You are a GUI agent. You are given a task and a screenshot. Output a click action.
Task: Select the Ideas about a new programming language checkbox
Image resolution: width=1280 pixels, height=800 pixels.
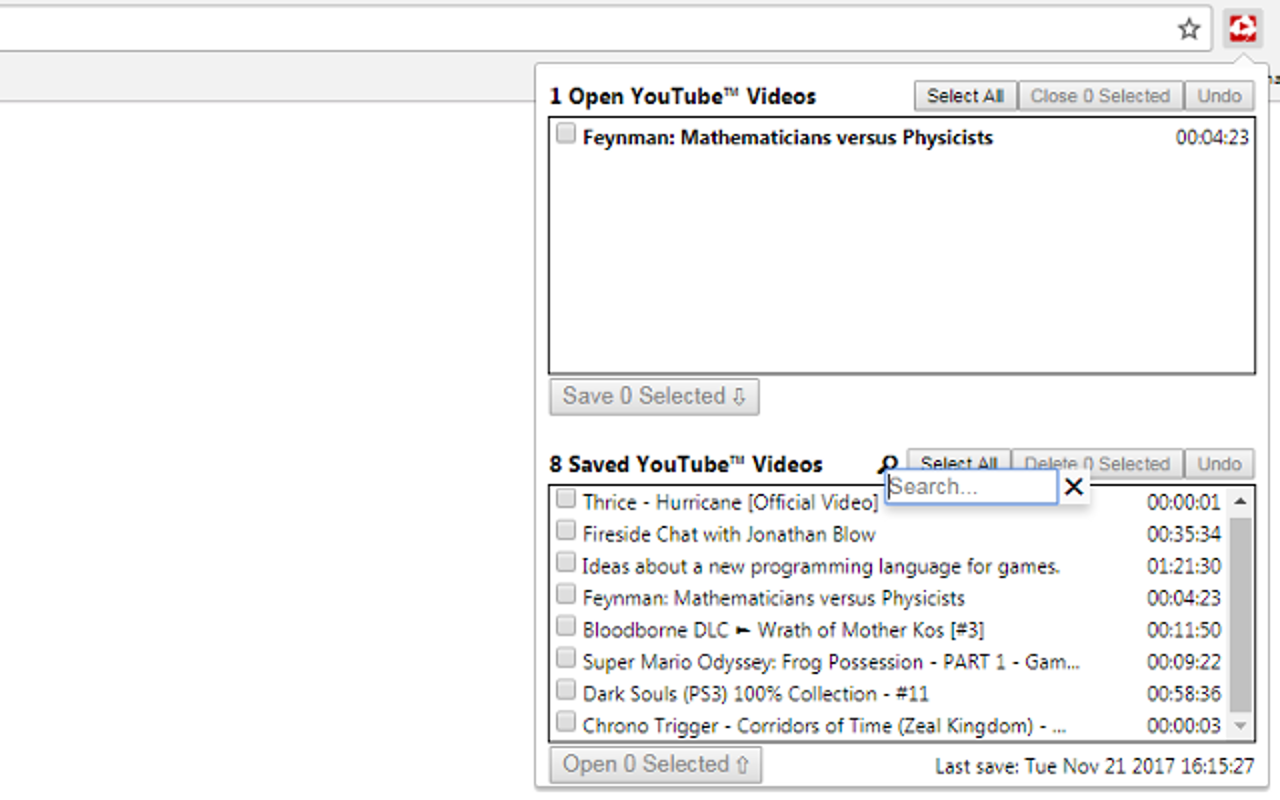pyautogui.click(x=566, y=563)
